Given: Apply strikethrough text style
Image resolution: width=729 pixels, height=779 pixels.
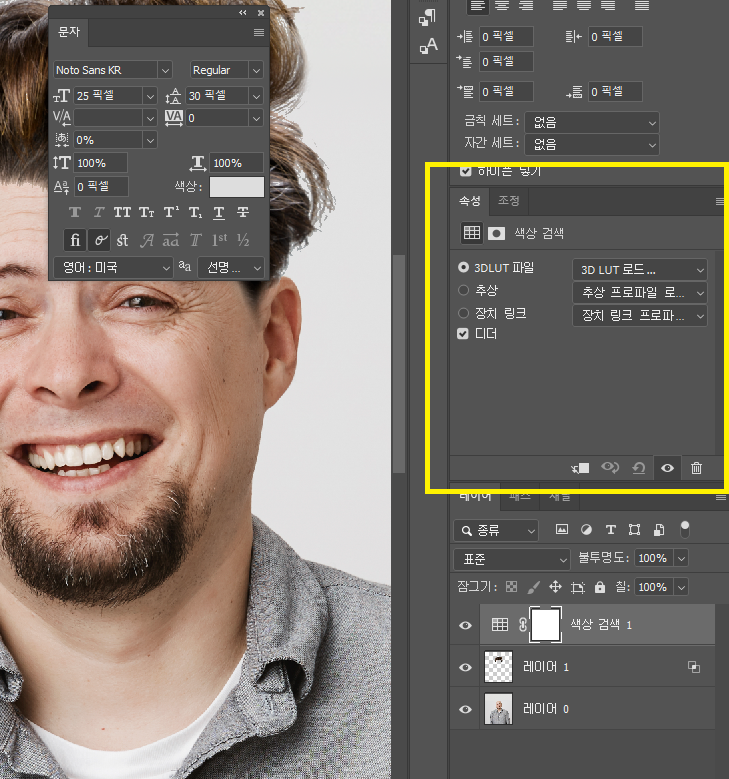Looking at the screenshot, I should tap(243, 213).
